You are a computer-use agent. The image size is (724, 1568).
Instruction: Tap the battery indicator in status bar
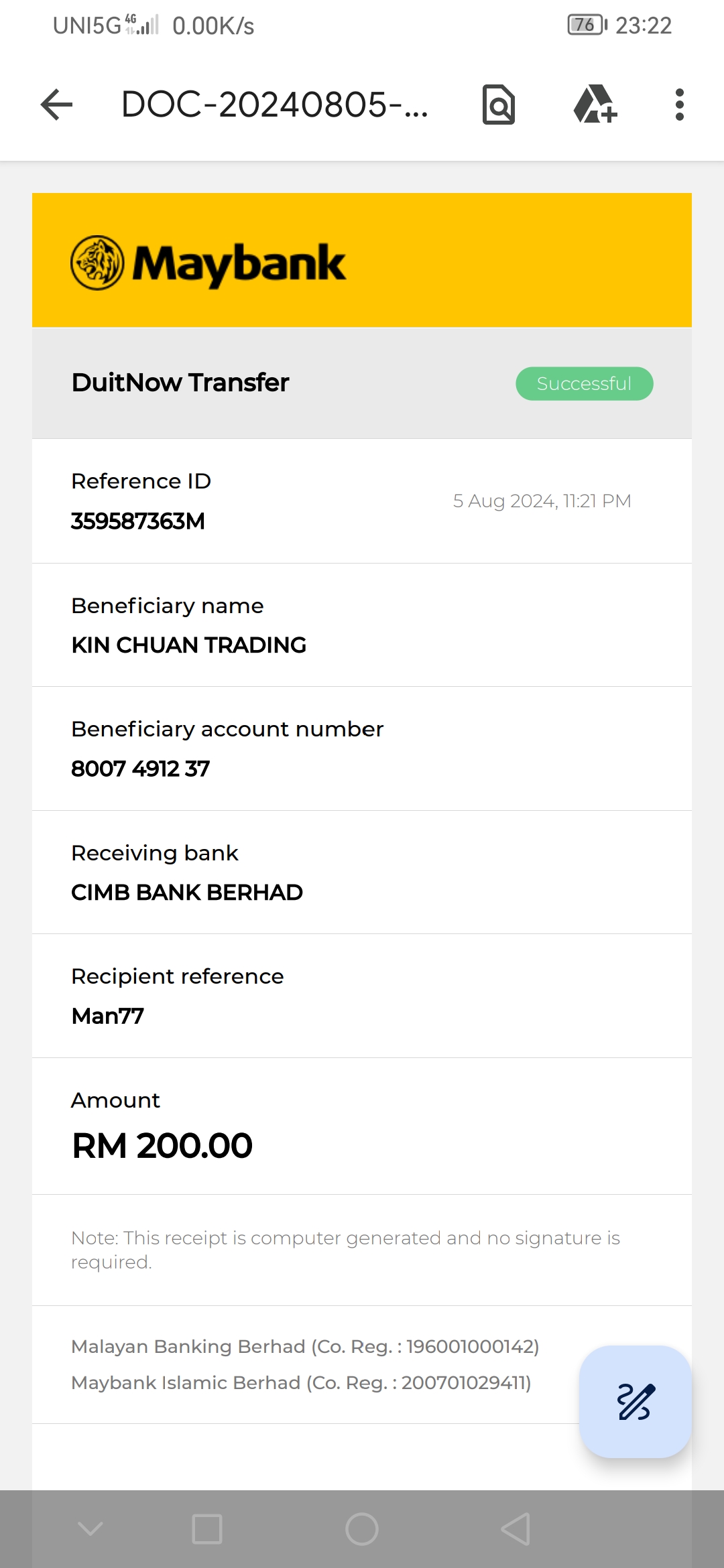587,25
